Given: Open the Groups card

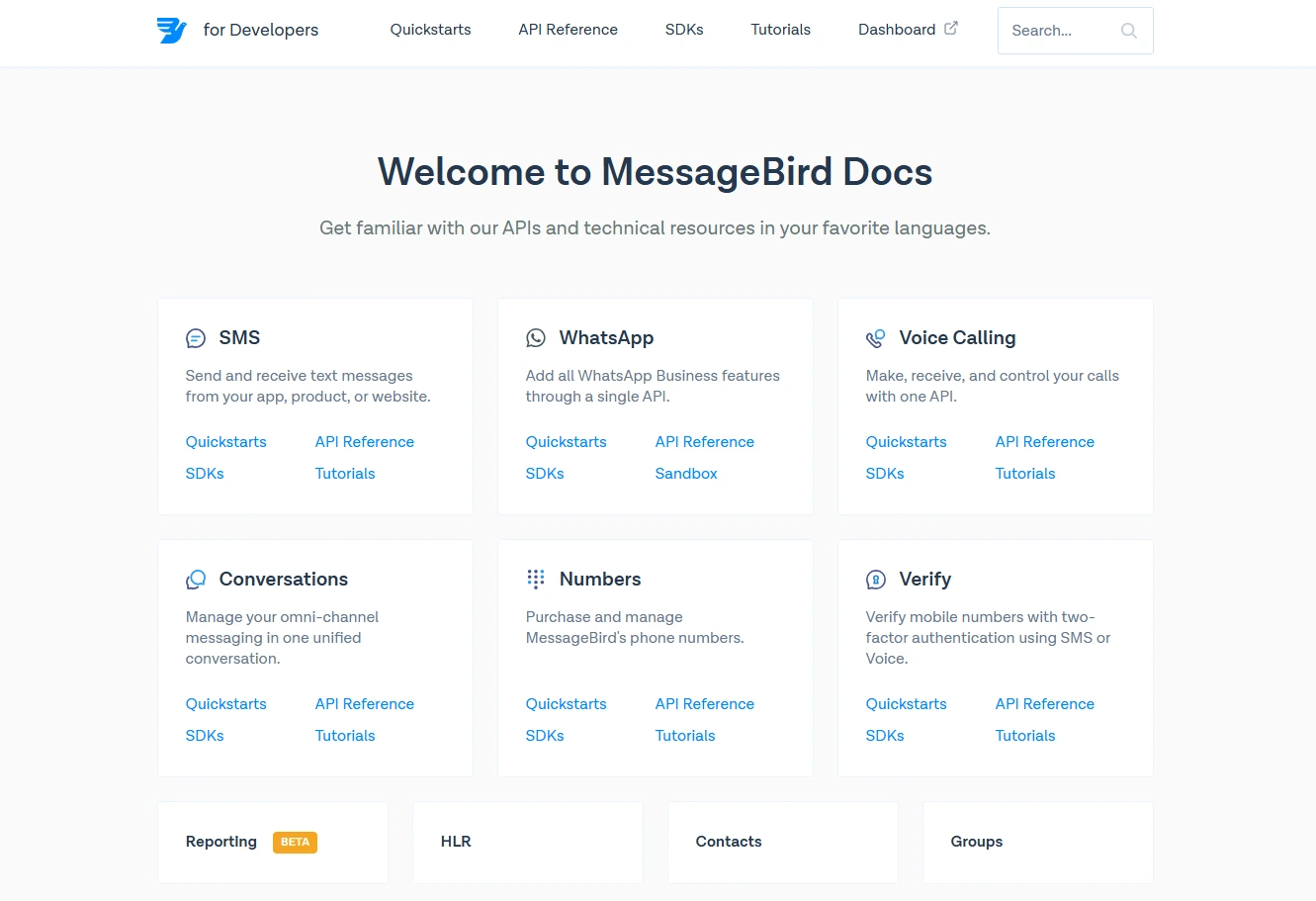Looking at the screenshot, I should [1038, 843].
